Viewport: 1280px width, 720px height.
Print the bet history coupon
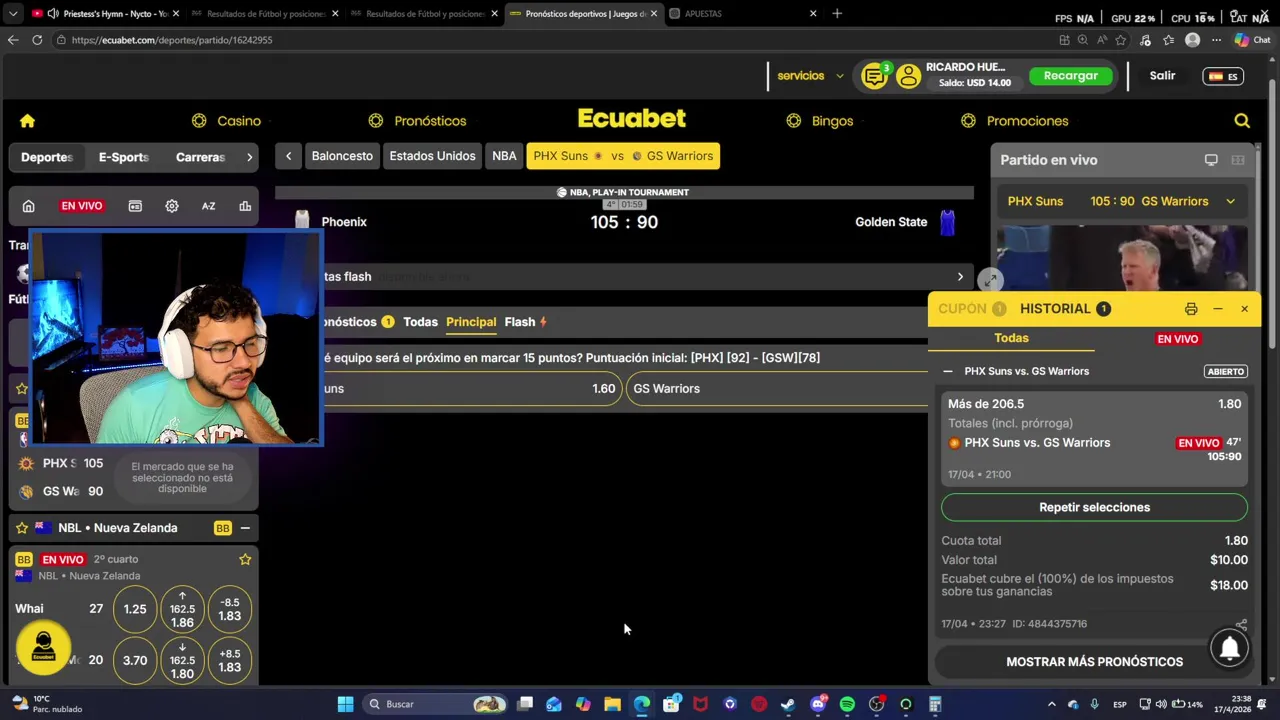click(1191, 309)
